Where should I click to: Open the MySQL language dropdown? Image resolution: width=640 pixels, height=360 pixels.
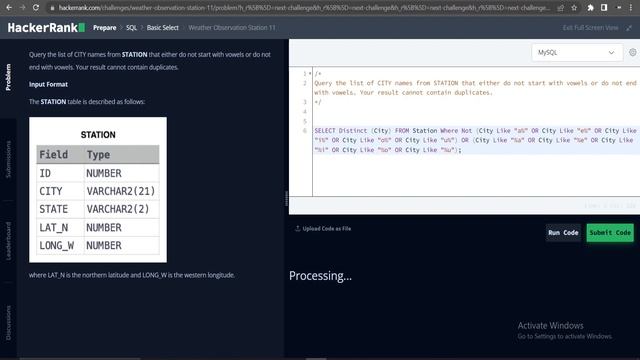pyautogui.click(x=577, y=53)
